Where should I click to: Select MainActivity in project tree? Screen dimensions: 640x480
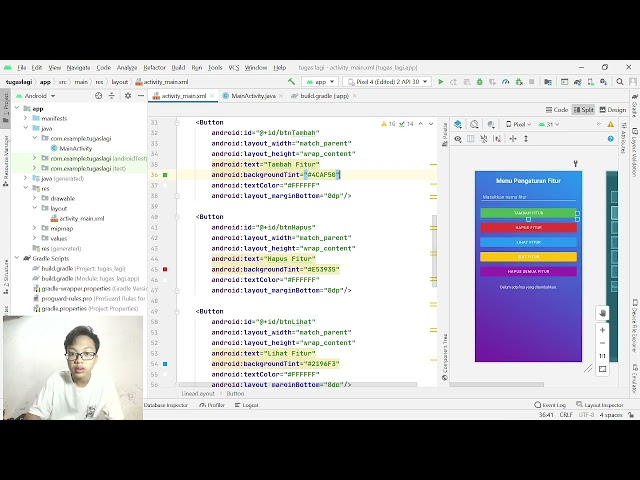(x=71, y=148)
